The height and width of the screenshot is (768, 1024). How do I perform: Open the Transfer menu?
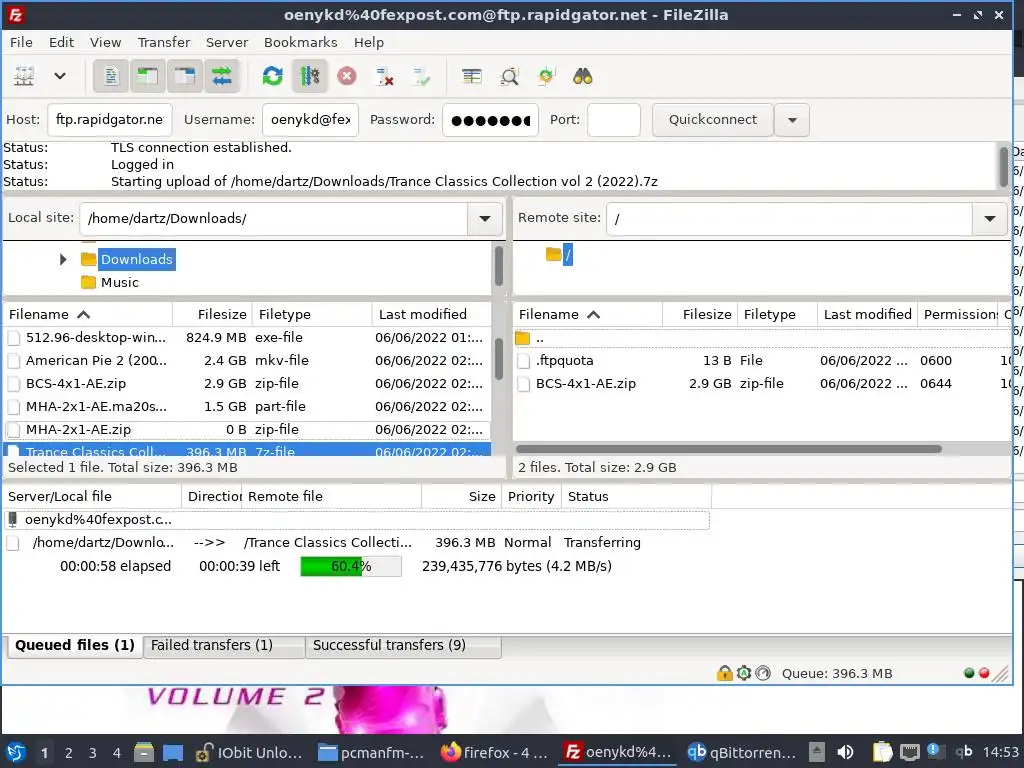click(x=164, y=42)
